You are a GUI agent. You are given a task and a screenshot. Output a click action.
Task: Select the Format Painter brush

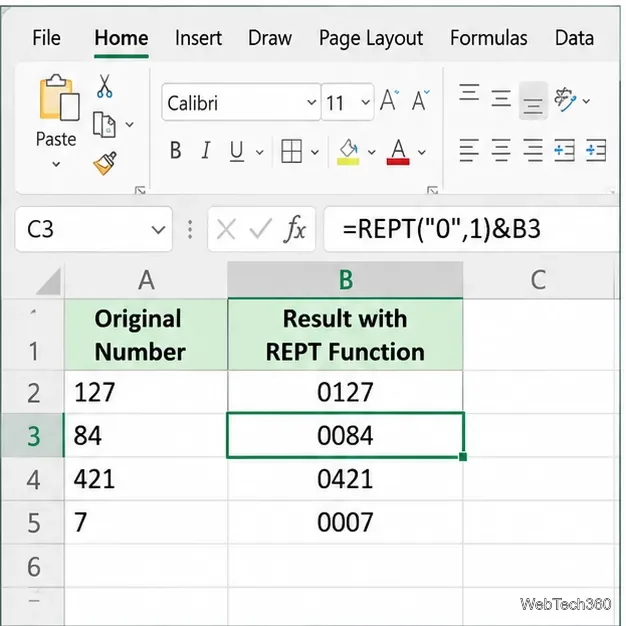pyautogui.click(x=105, y=163)
